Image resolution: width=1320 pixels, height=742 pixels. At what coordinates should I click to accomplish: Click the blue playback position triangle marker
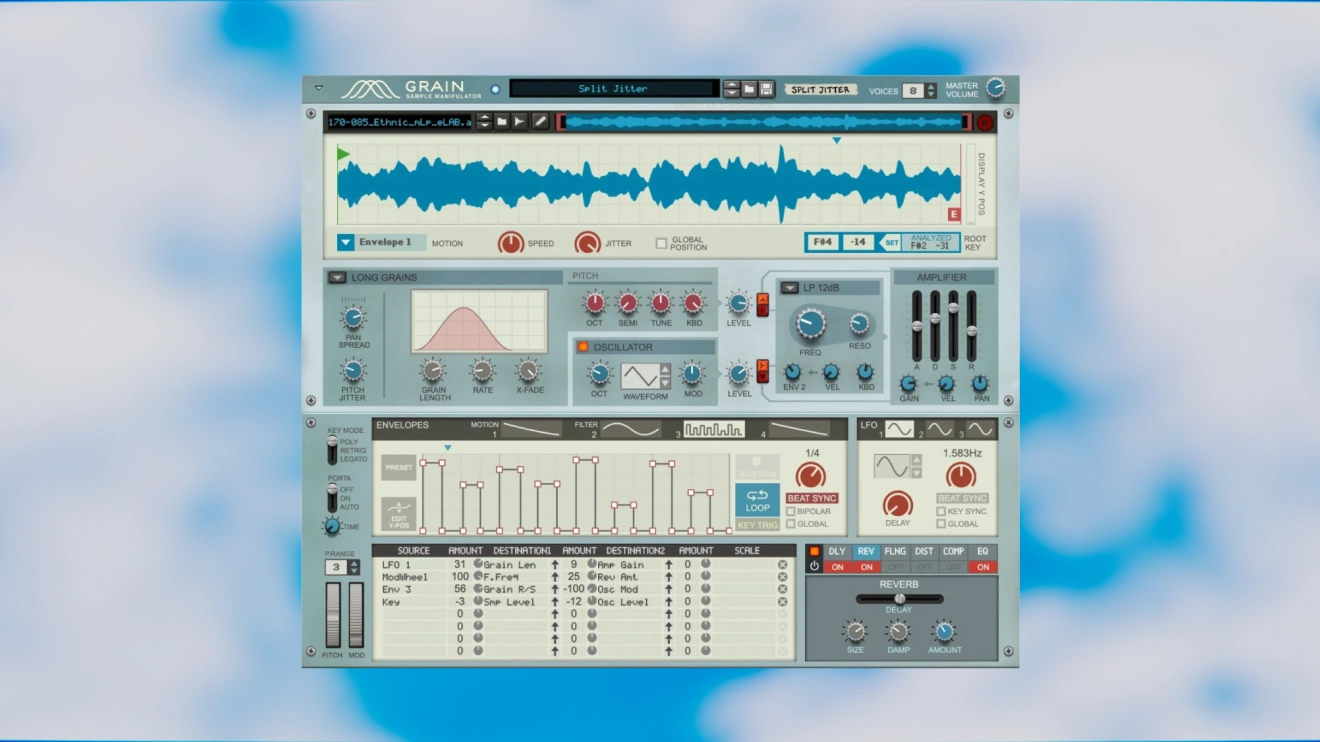[837, 141]
